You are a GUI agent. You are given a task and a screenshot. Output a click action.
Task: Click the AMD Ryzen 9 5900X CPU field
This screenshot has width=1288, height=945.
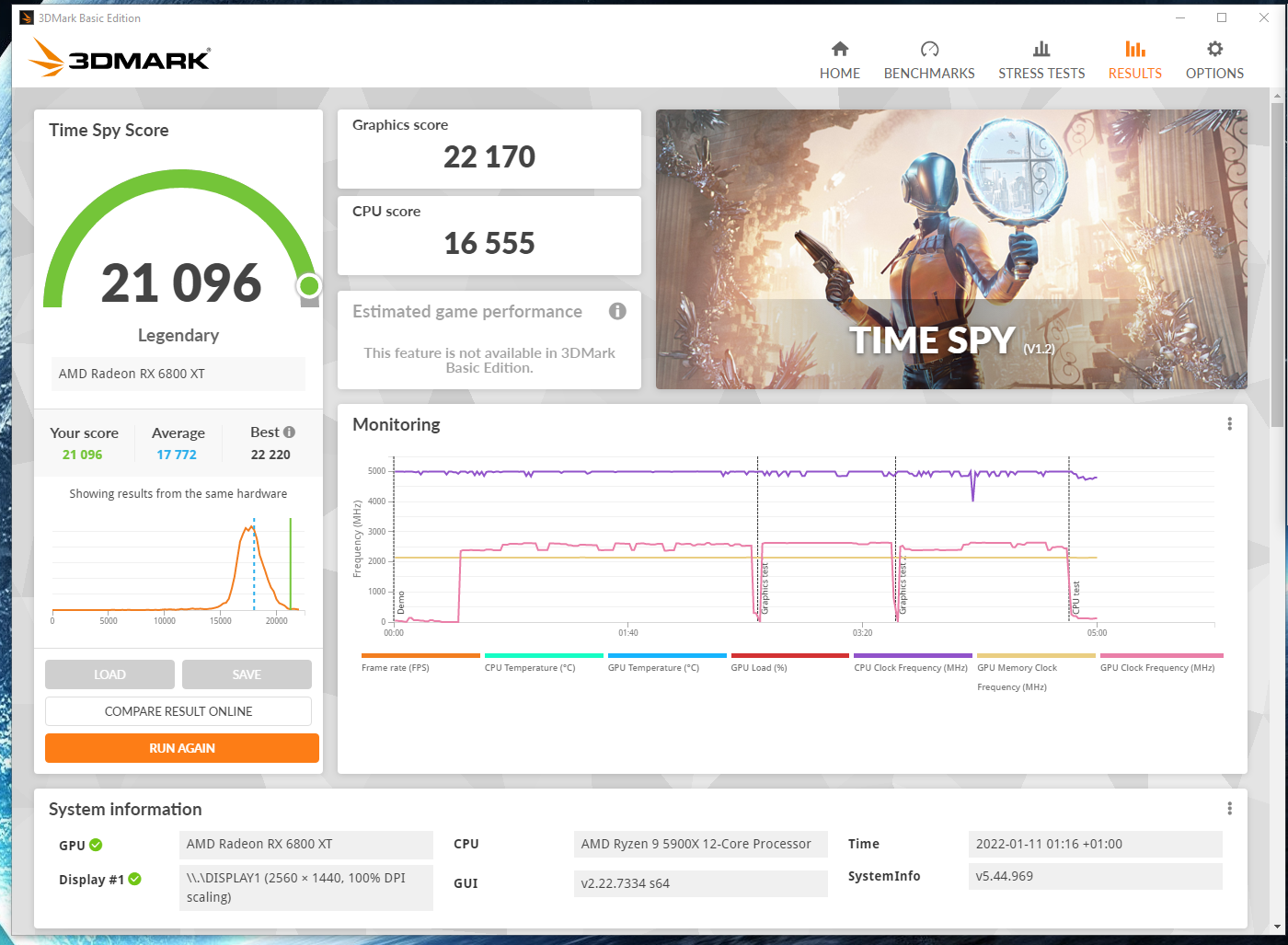tap(700, 844)
